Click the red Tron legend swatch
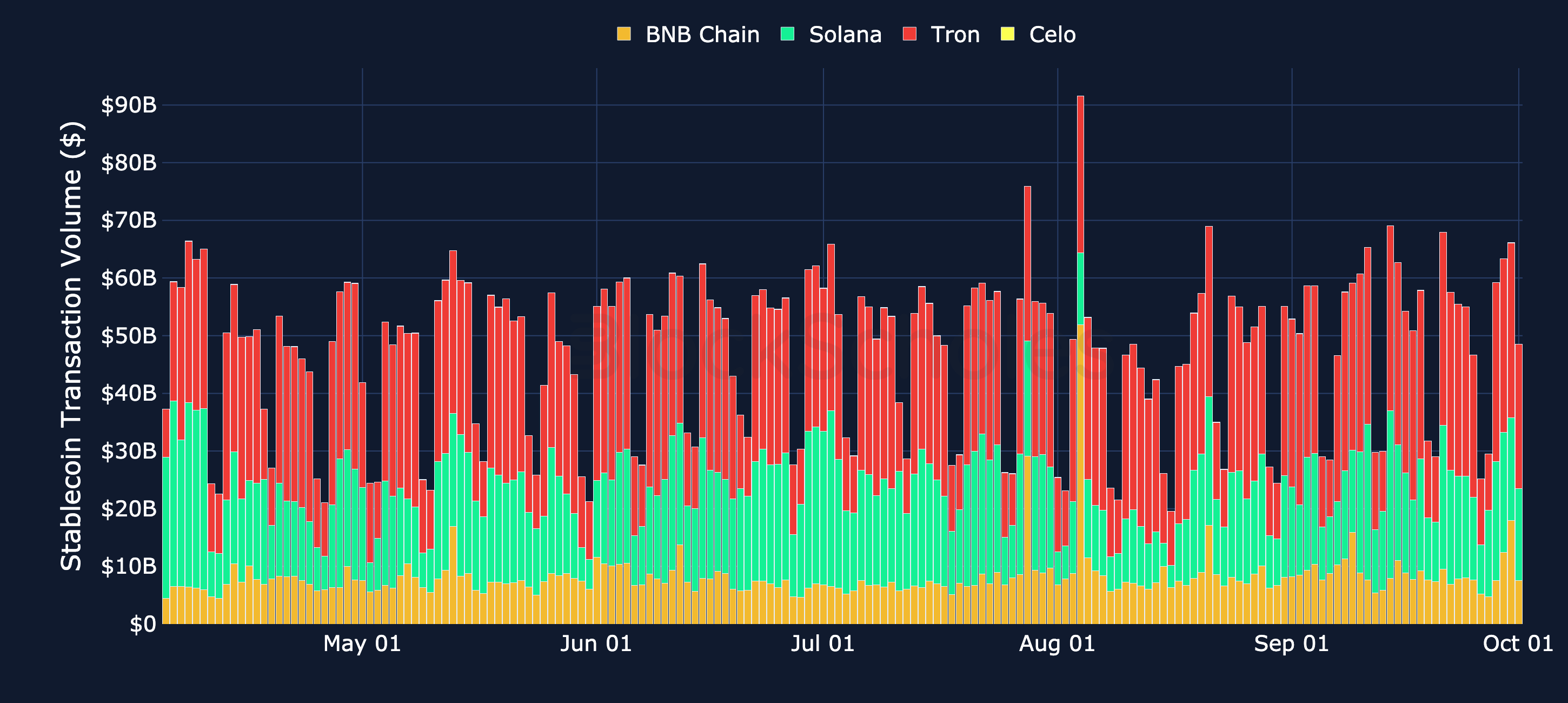Viewport: 1568px width, 703px height. (x=909, y=34)
